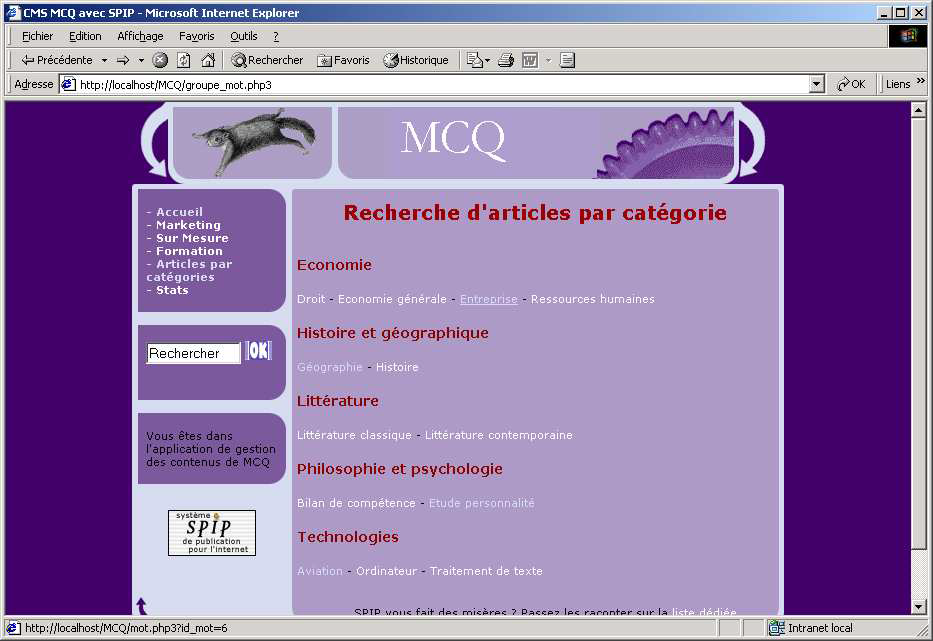
Task: Click the Rechercher search input field
Action: [194, 353]
